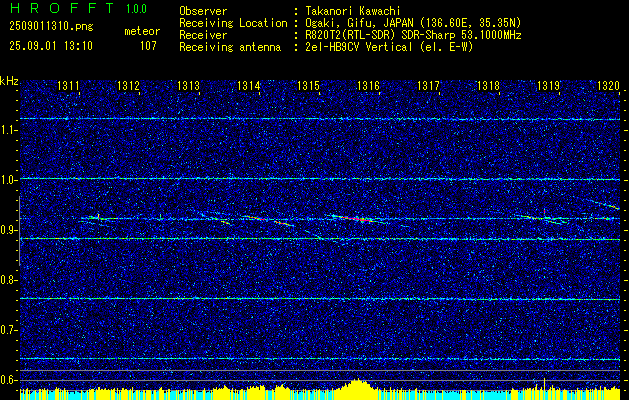Screen dimensions: 629x400
Task: Click the 1320 time label
Action: tap(609, 86)
